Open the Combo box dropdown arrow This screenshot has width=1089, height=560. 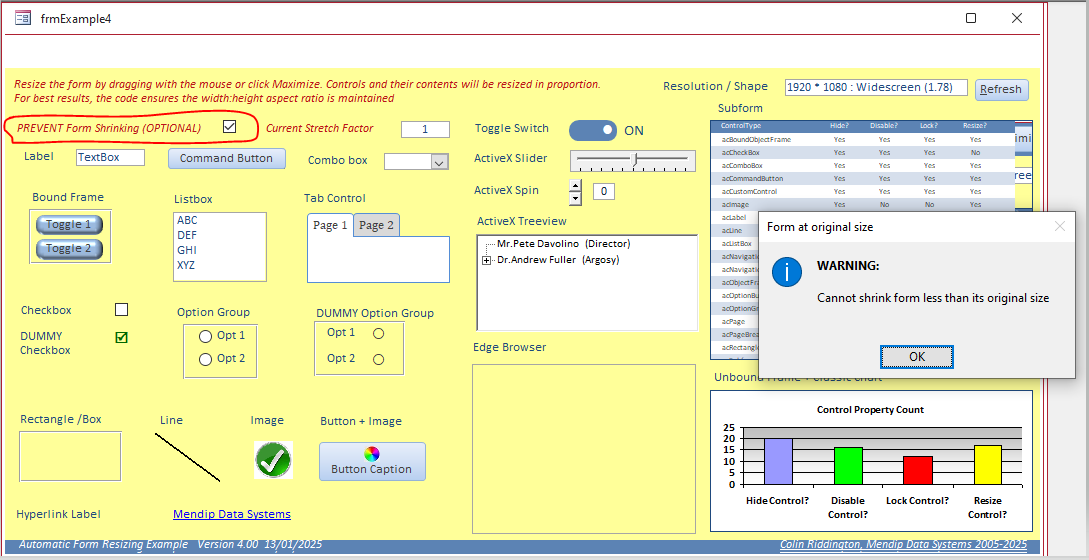coord(439,162)
